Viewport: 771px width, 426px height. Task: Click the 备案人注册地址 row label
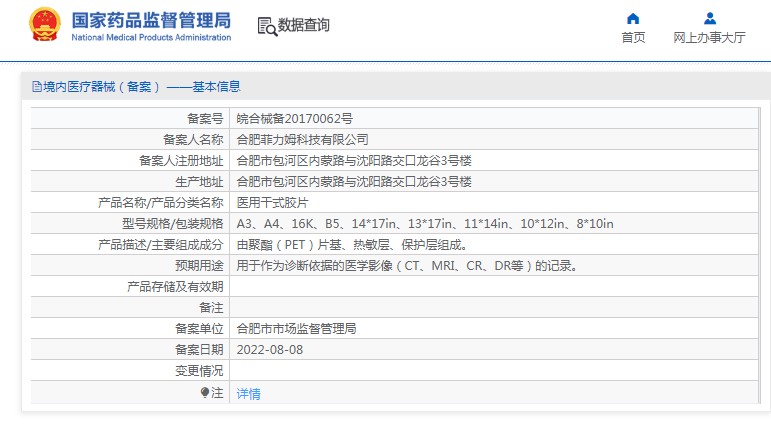[181, 161]
